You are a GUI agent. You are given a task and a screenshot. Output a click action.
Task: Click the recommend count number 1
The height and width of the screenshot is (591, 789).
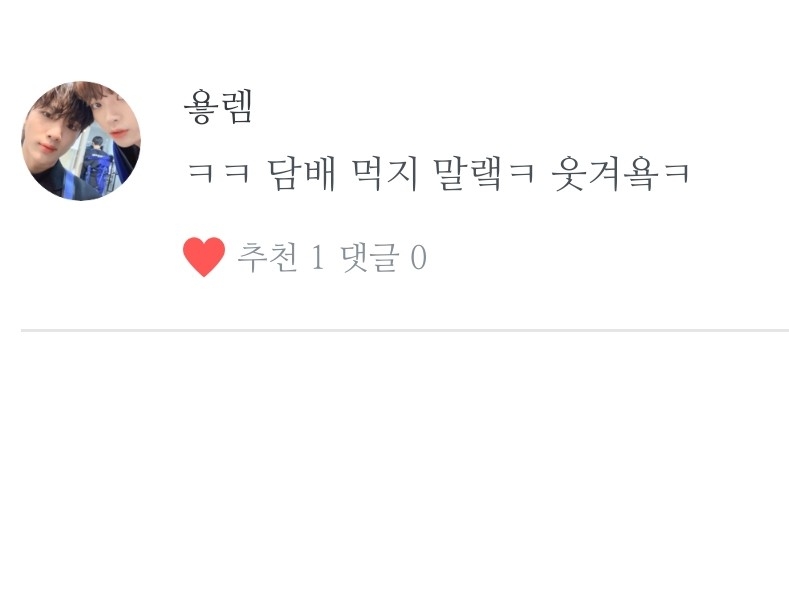(318, 258)
